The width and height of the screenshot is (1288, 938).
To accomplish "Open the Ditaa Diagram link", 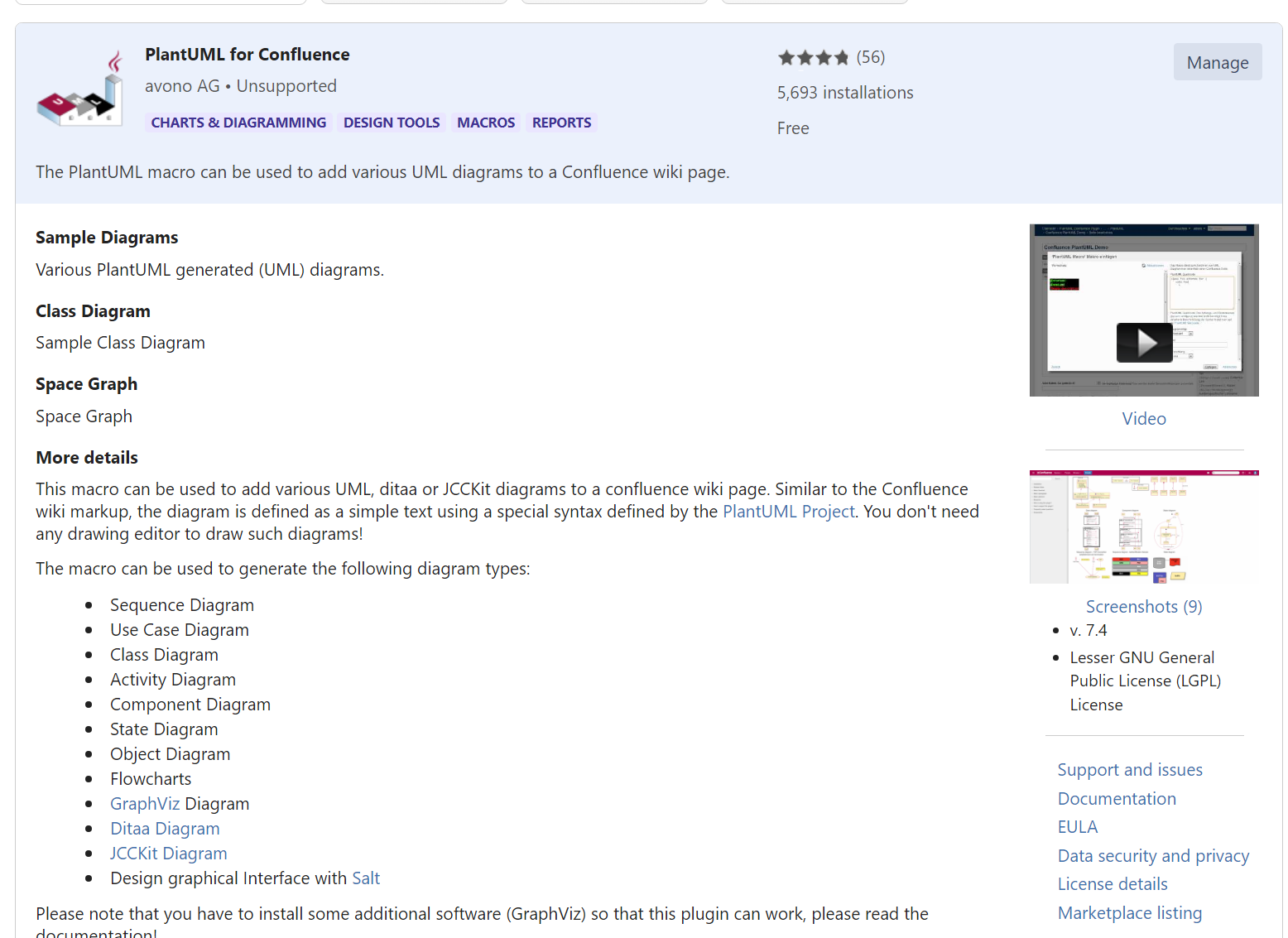I will 165,829.
